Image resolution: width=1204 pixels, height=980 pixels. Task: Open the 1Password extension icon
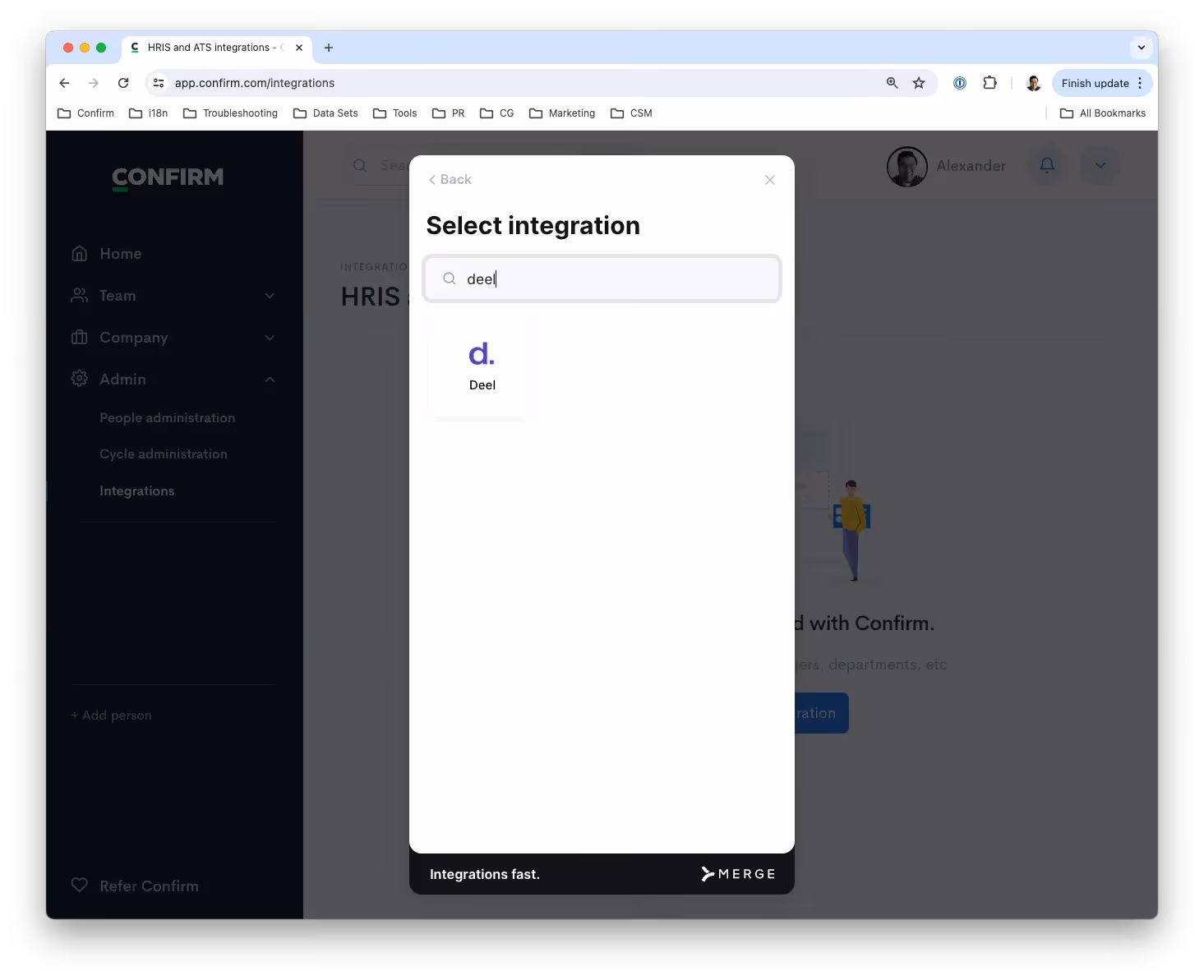tap(960, 83)
